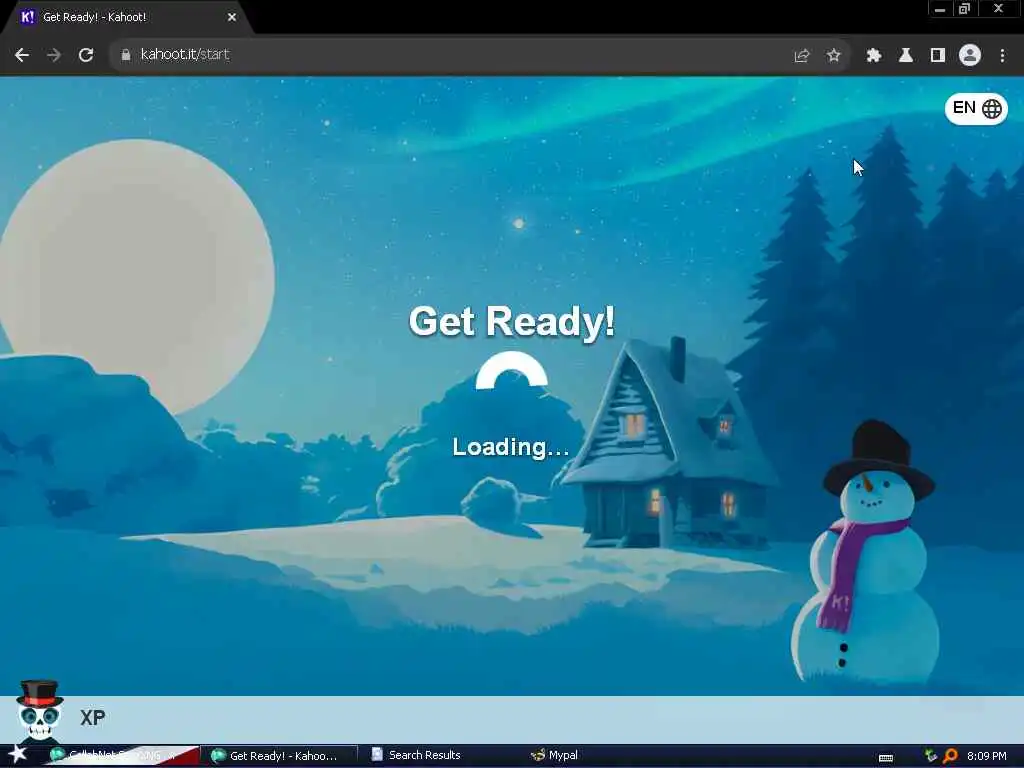Reload the Kahoot page
This screenshot has height=768, width=1024.
click(86, 55)
